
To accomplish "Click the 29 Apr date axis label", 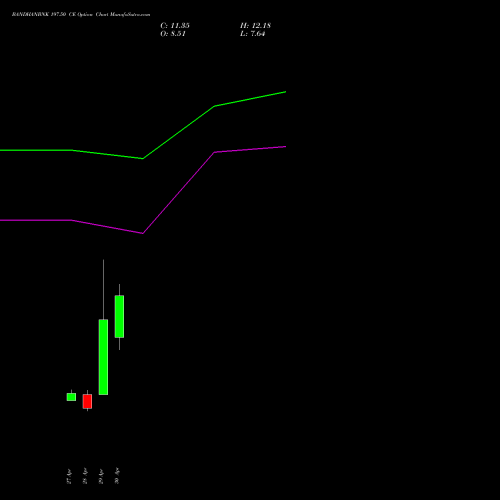I will point(101,476).
